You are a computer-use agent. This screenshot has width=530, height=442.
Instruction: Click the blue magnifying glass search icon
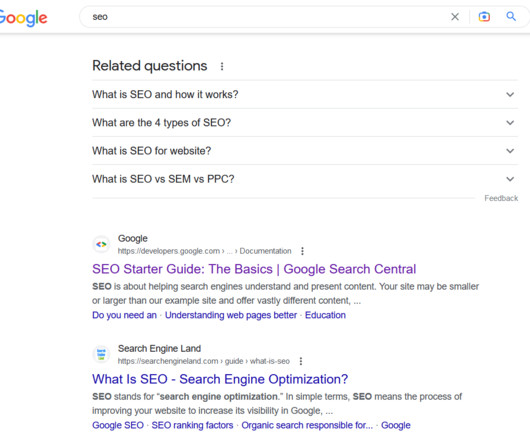click(511, 16)
